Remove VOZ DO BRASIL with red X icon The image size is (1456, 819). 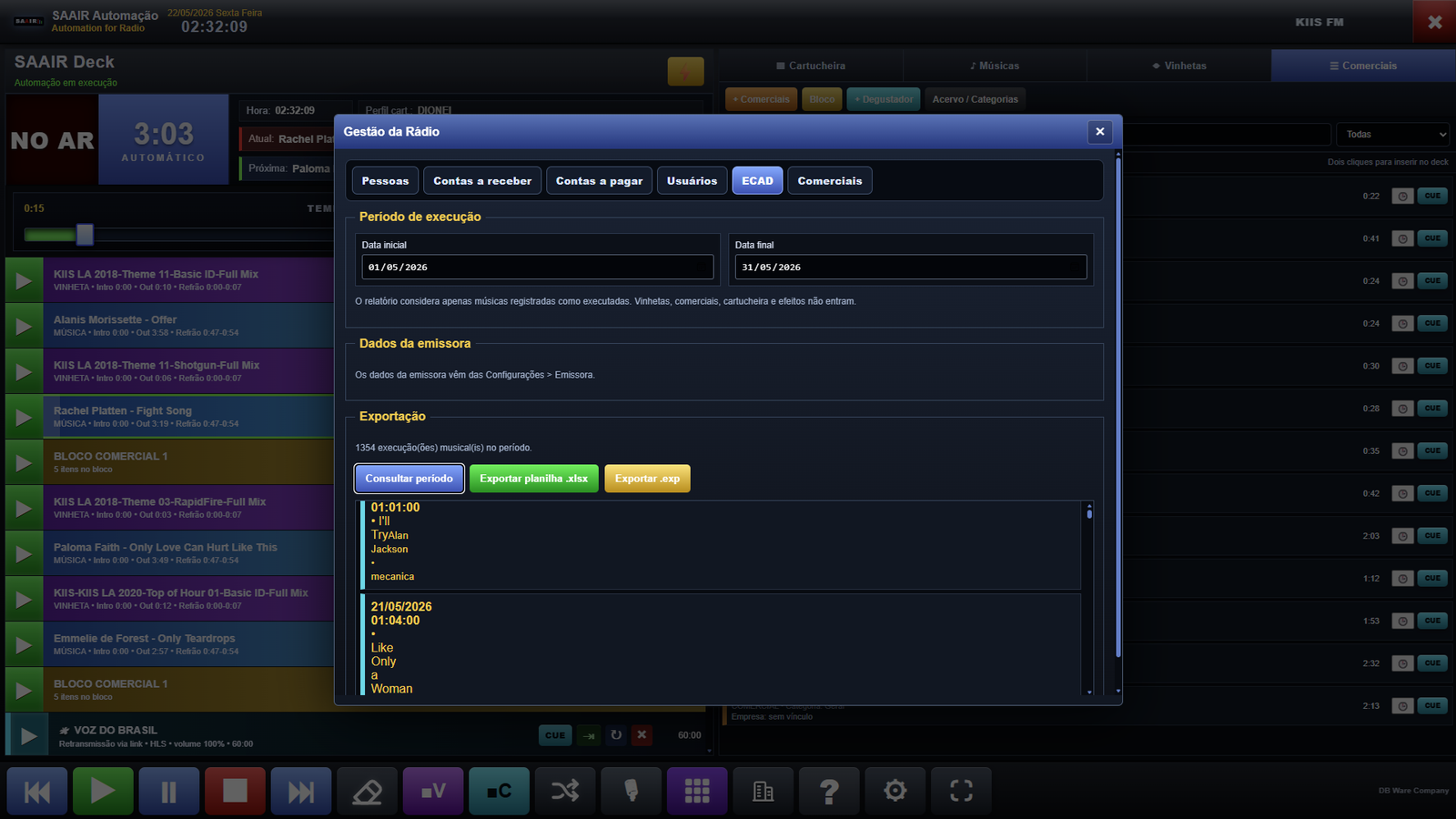(642, 735)
